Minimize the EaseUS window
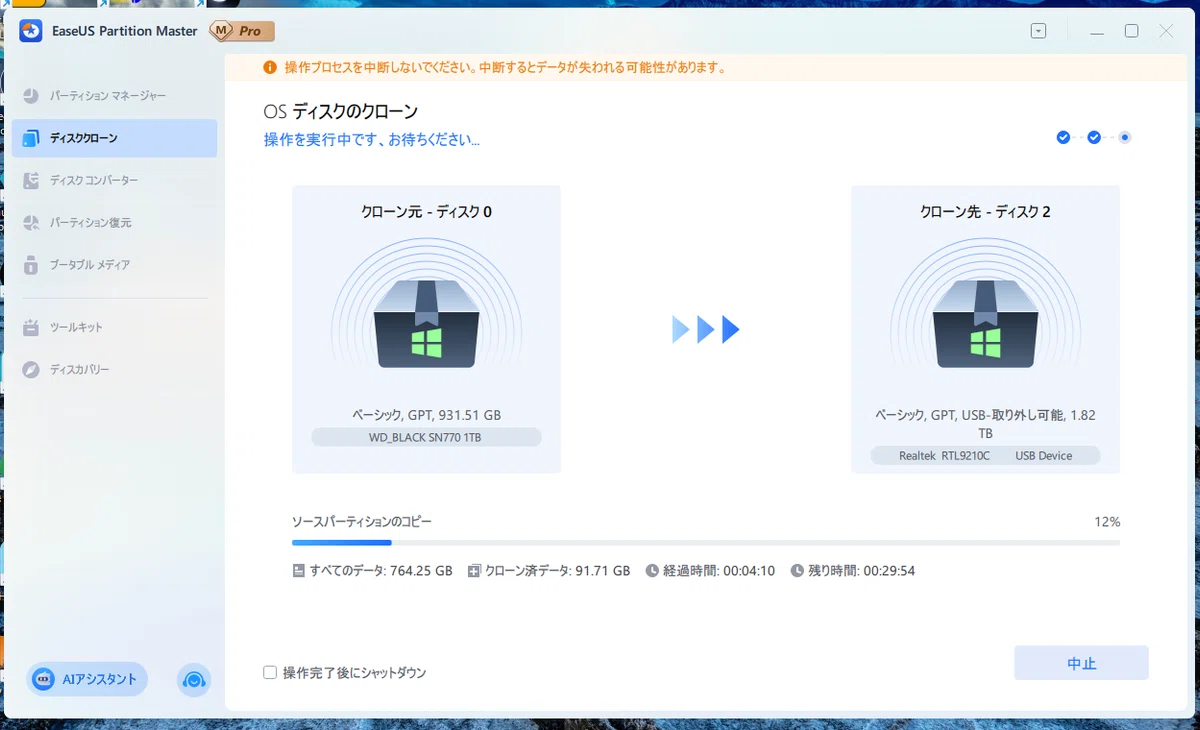The image size is (1200, 730). (x=1097, y=31)
